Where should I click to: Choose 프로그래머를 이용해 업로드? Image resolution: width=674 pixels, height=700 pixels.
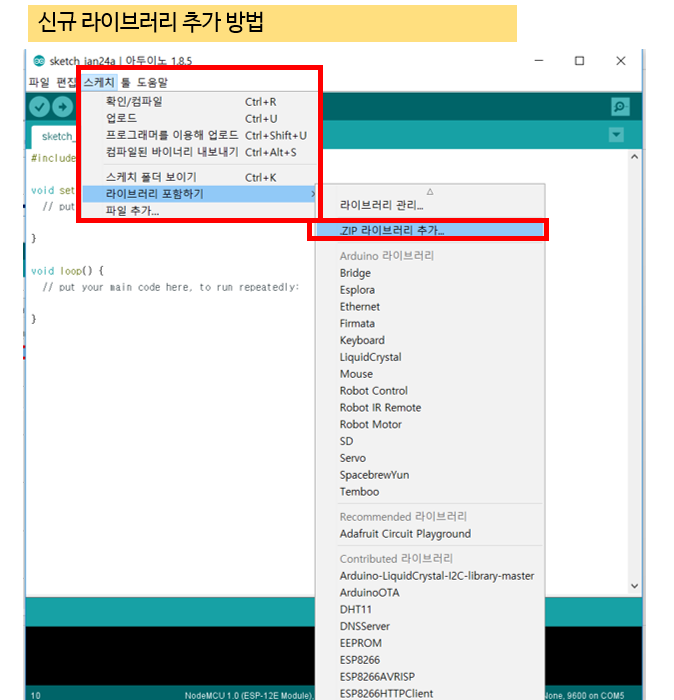click(x=200, y=135)
